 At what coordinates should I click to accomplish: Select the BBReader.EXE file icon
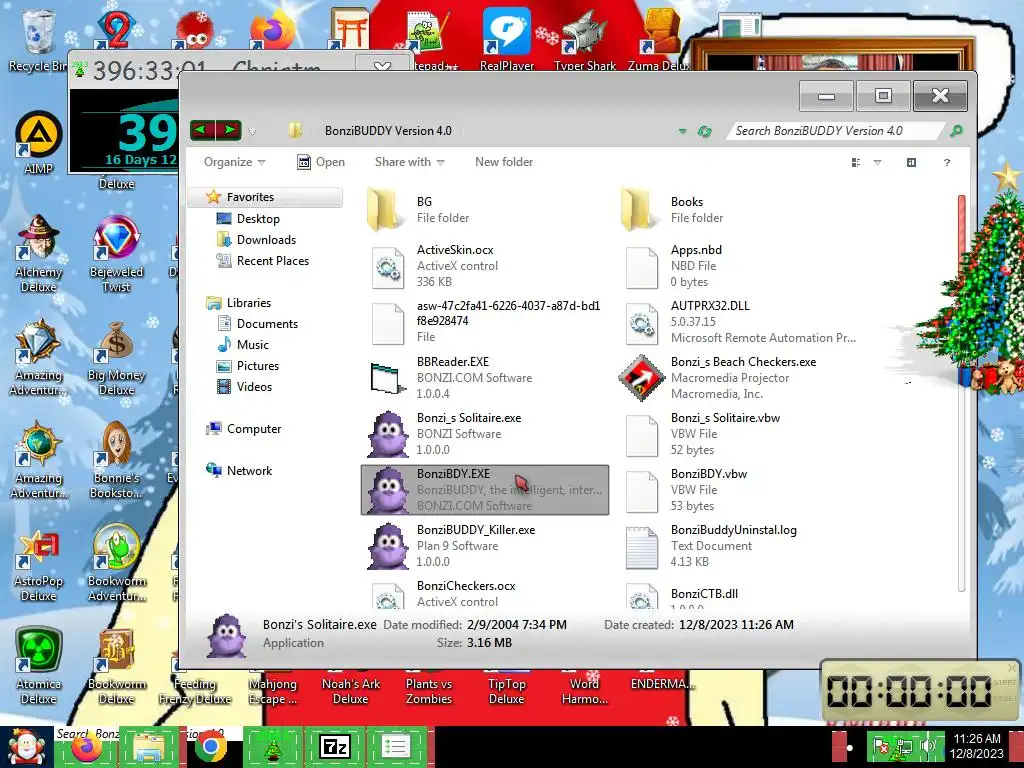[388, 377]
